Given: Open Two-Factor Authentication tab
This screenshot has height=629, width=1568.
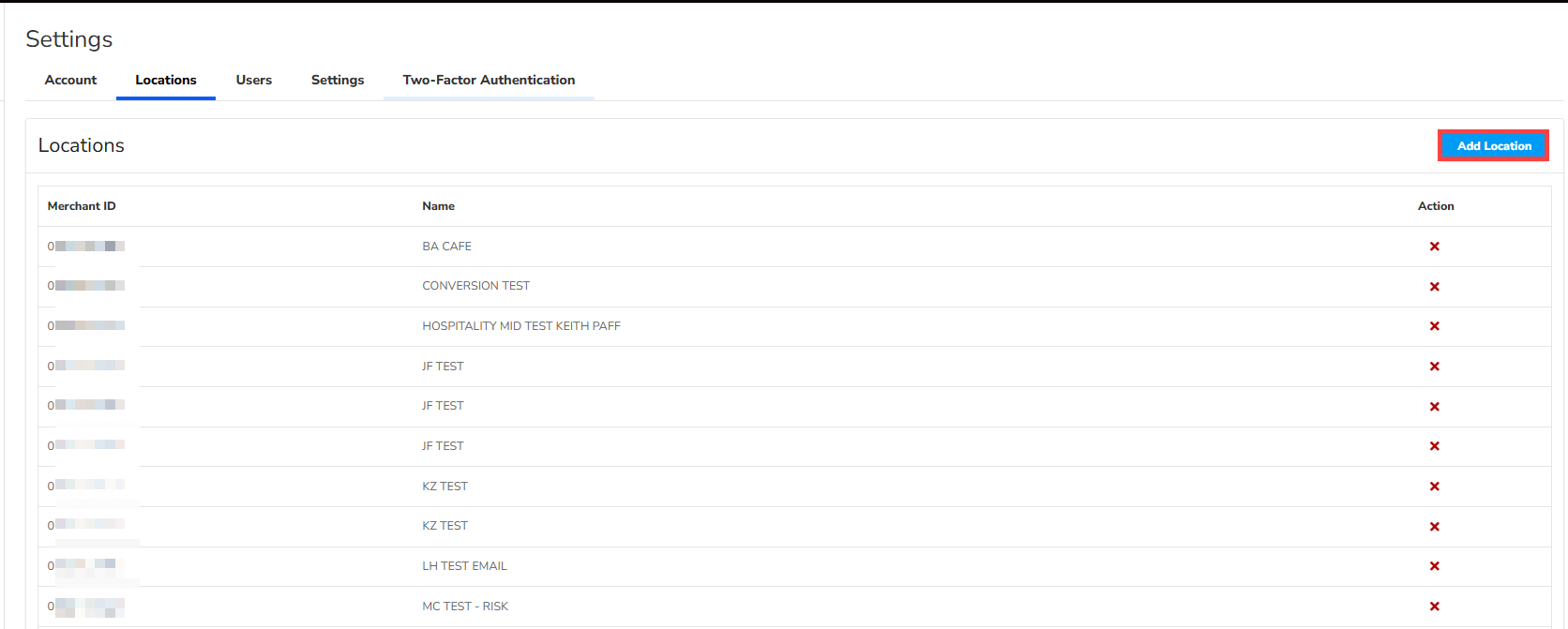Looking at the screenshot, I should pyautogui.click(x=489, y=81).
